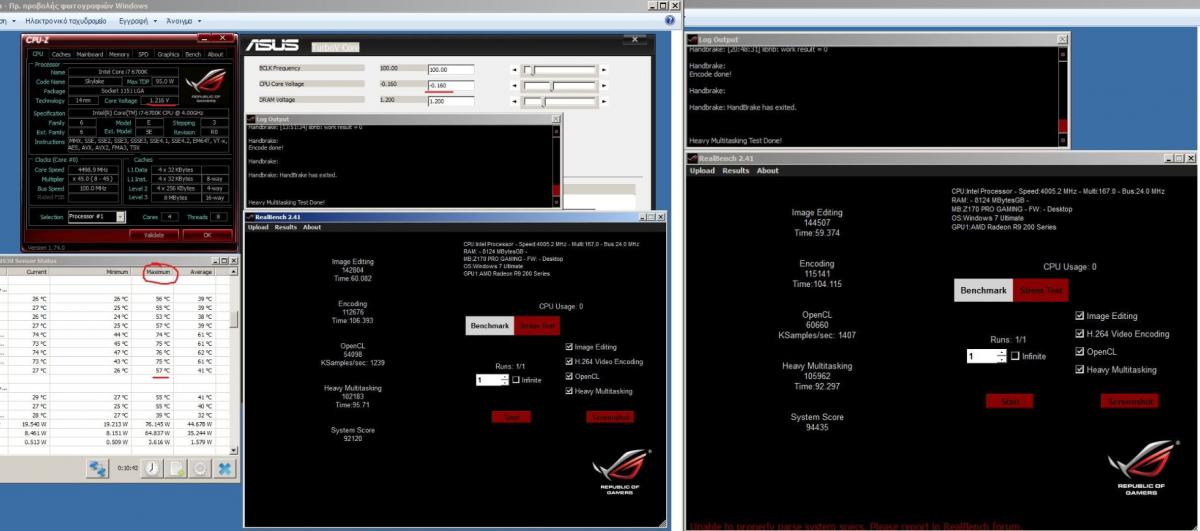This screenshot has height=531, width=1200.
Task: Switch to the SPD tab in CPU-Z
Action: point(143,54)
